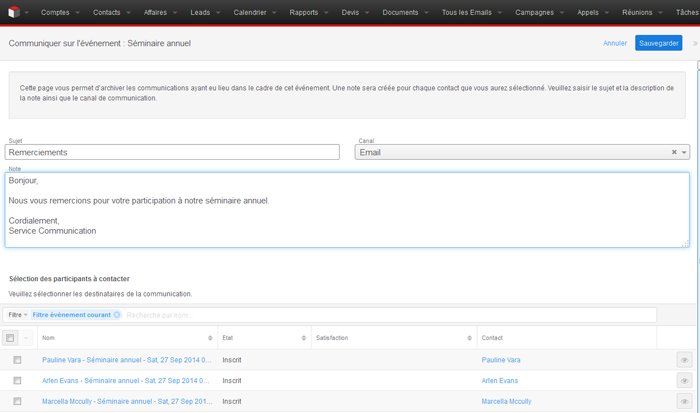This screenshot has width=700, height=413.
Task: Open the Canal dropdown showing Email
Action: (515, 152)
